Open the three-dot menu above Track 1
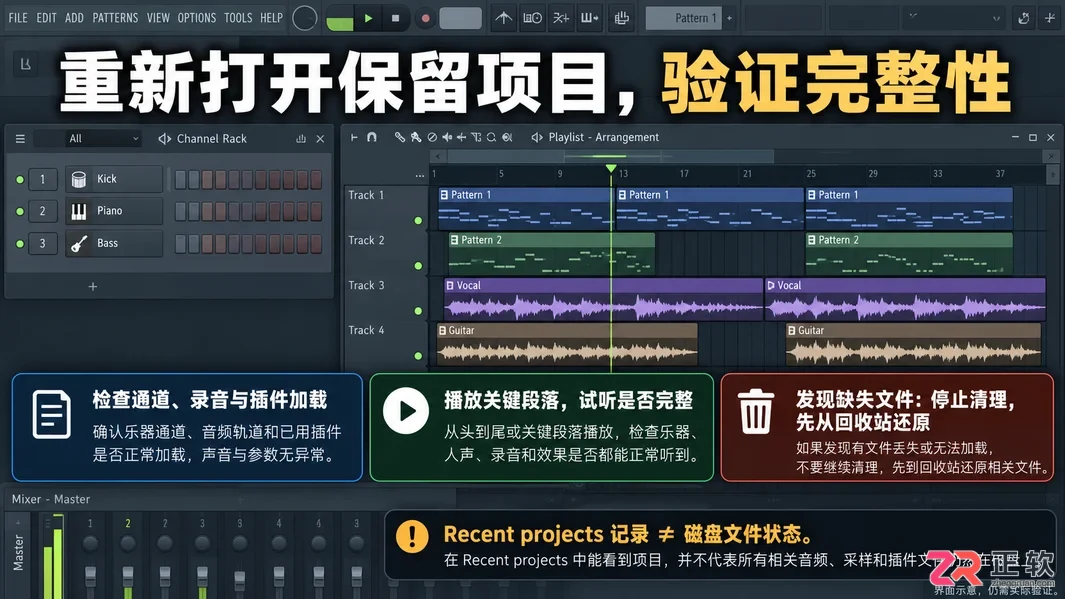 point(420,176)
